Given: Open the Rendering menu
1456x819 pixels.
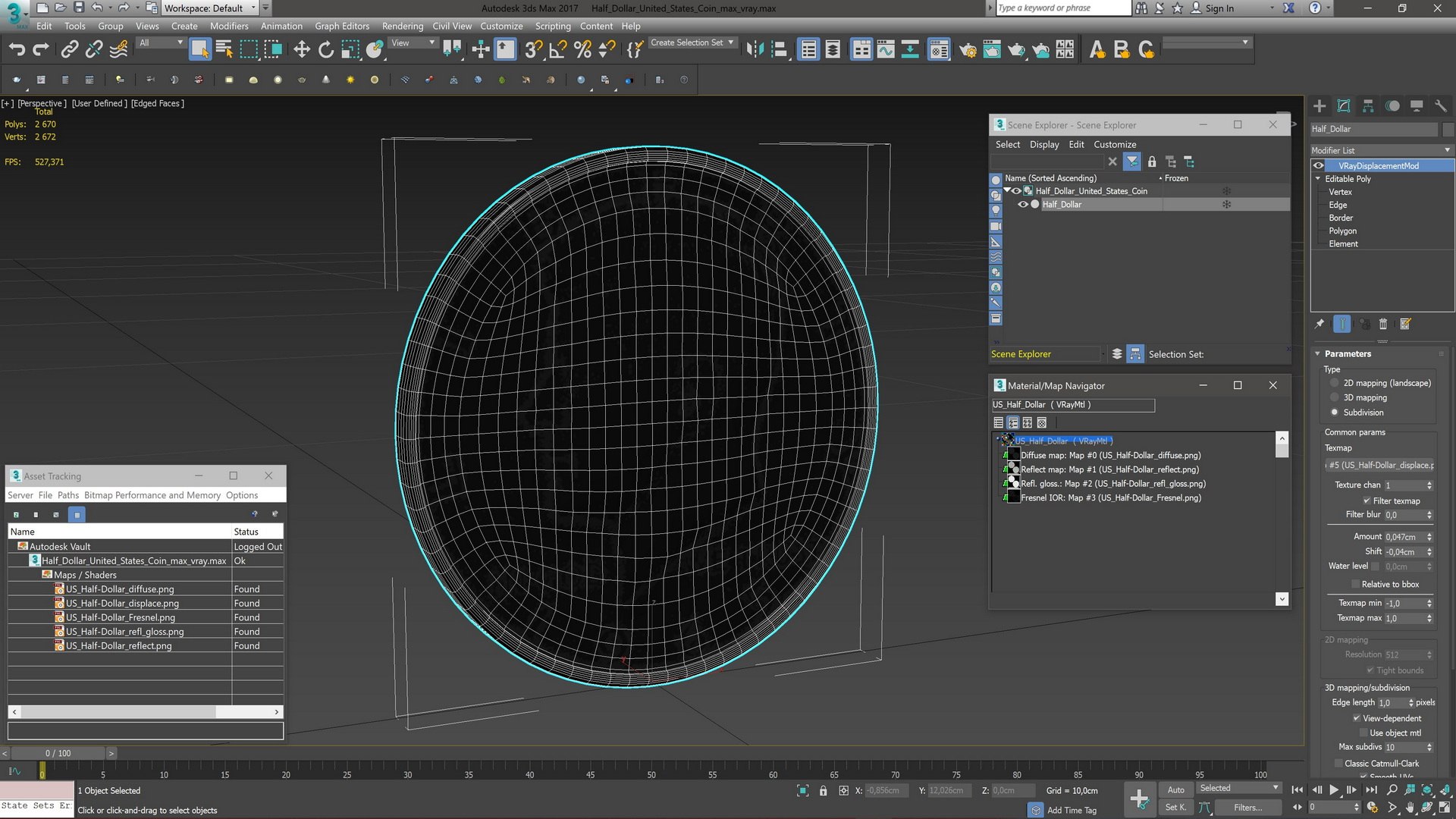Looking at the screenshot, I should pos(402,26).
